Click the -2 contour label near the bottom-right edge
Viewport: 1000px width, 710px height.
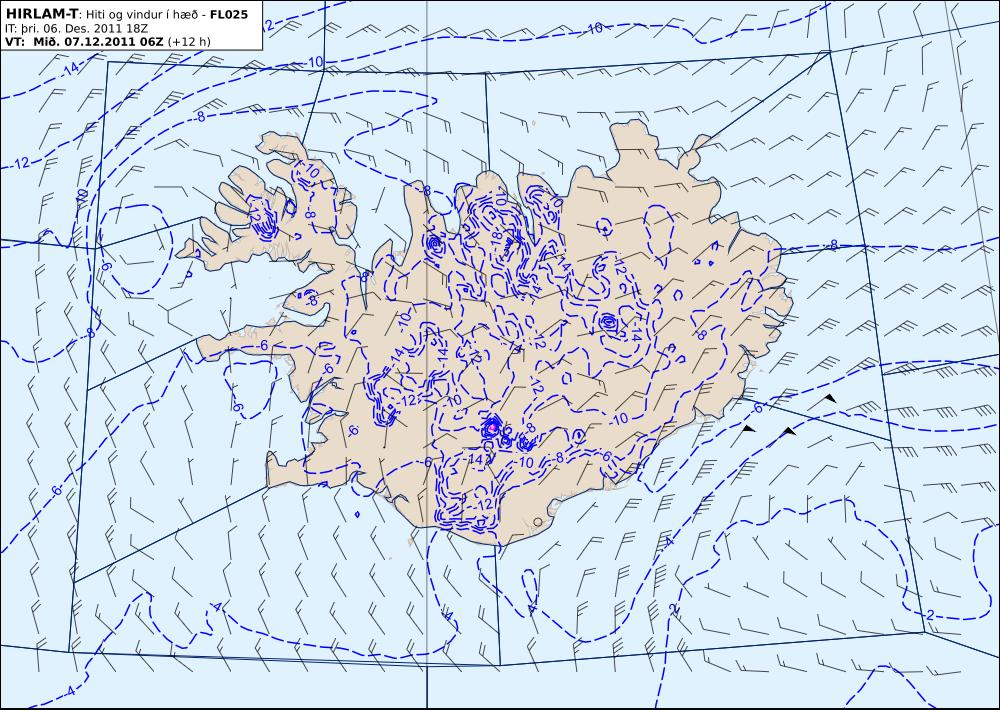tap(929, 616)
